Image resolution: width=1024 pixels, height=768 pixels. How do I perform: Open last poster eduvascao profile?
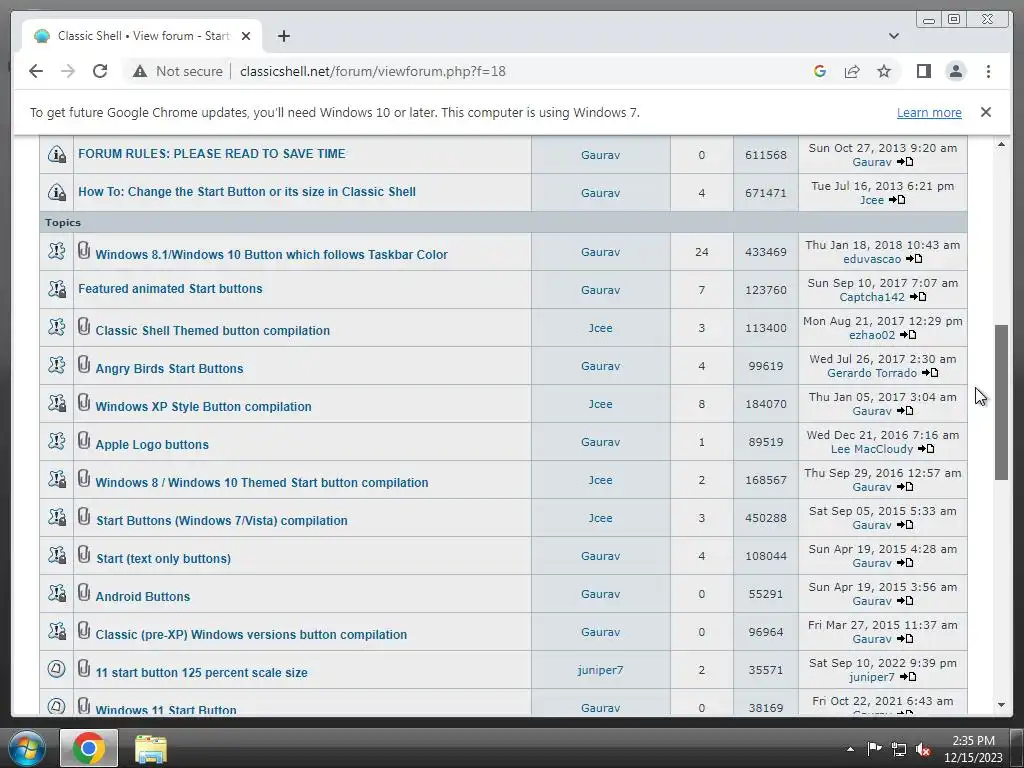point(872,259)
